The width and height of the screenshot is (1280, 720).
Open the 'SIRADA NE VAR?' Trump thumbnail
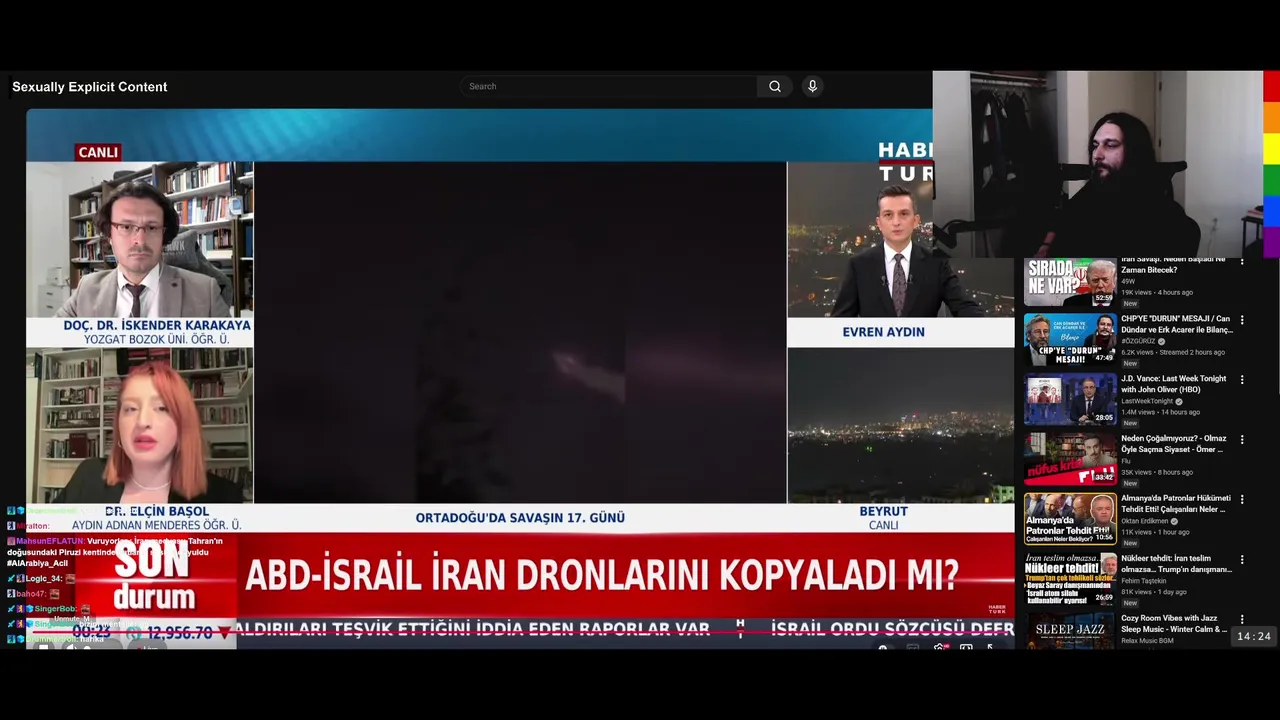pos(1070,282)
